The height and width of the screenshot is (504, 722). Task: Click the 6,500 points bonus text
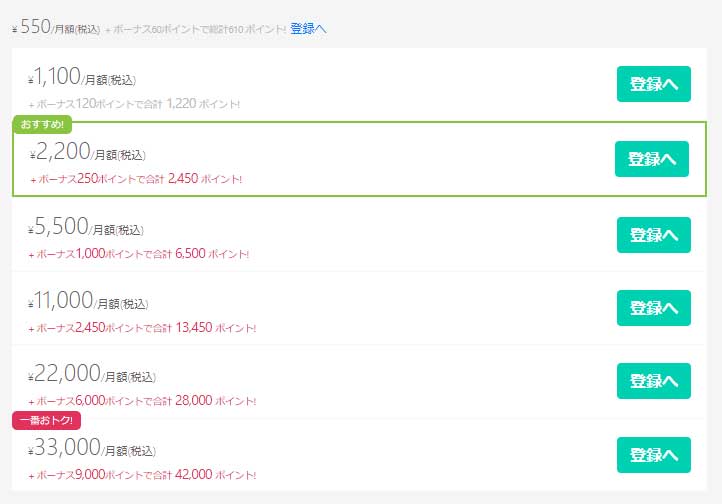click(x=139, y=254)
